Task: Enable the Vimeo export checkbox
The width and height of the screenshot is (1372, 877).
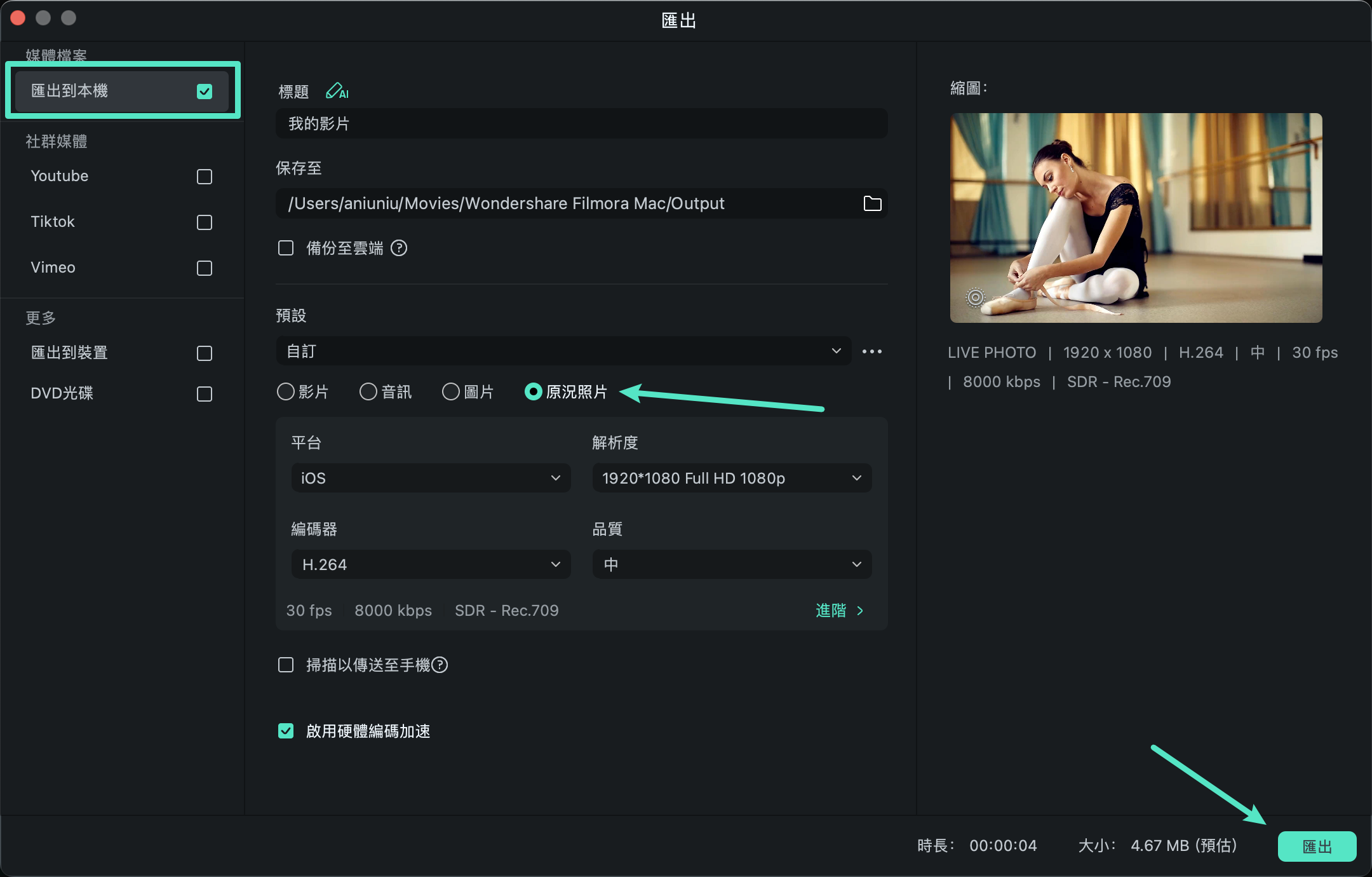Action: 205,268
